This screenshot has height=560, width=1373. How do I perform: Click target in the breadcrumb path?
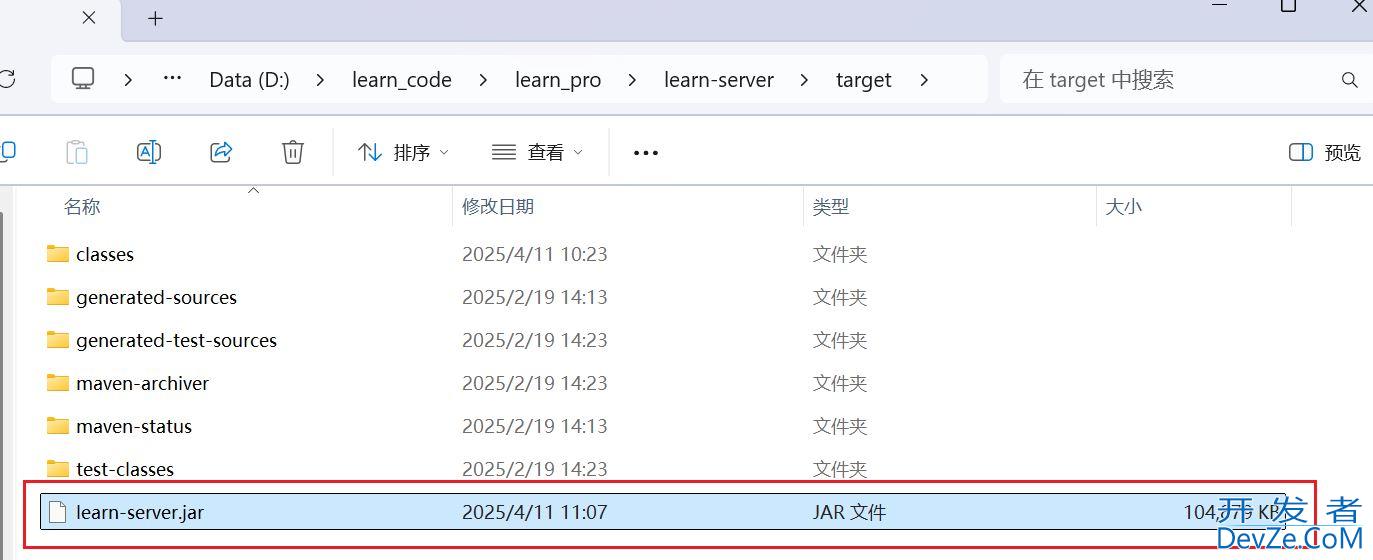(x=864, y=80)
